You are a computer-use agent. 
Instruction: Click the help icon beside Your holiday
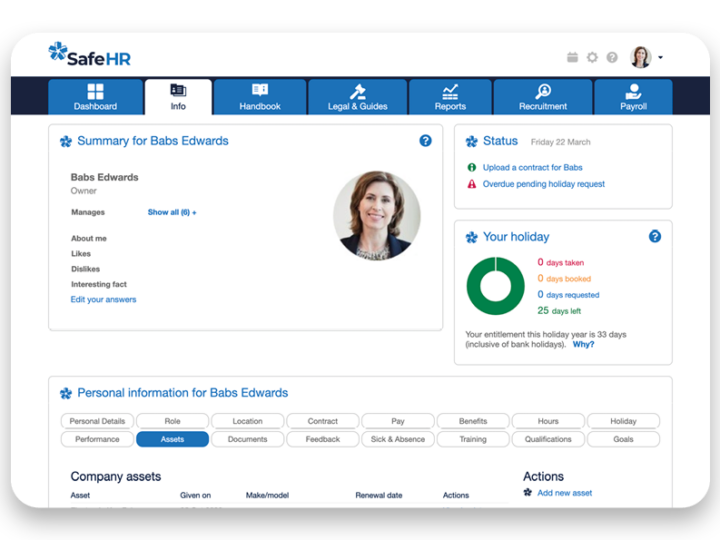[655, 237]
